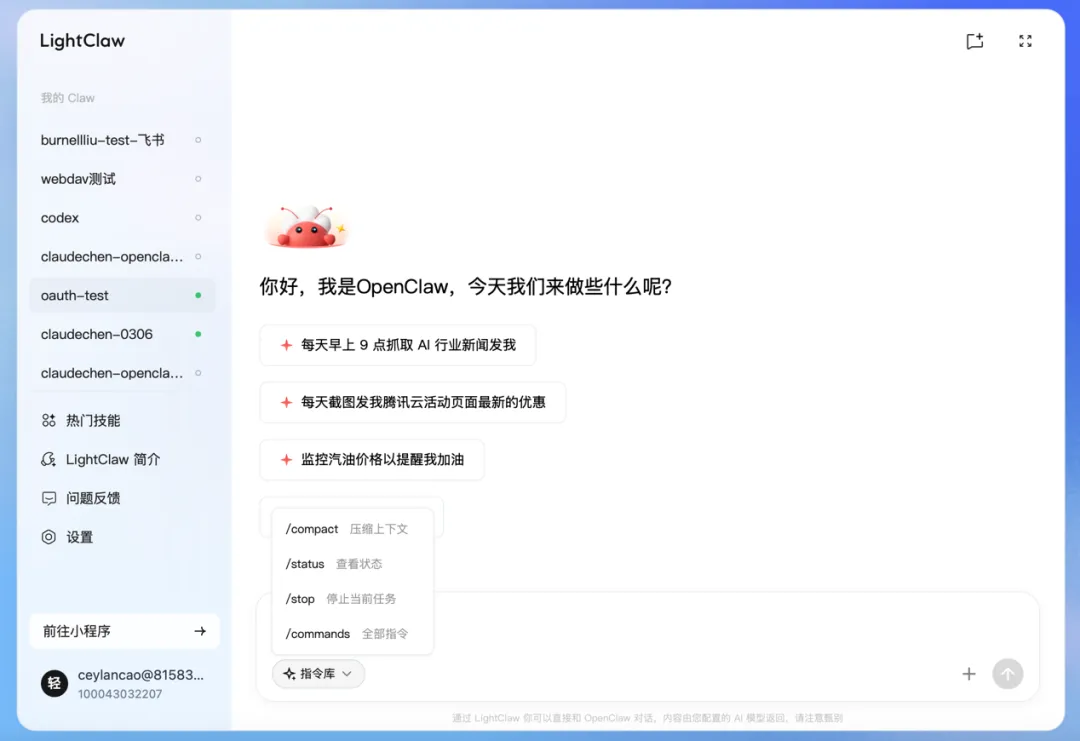Click the user avatar 轻
Screen dimensions: 1080x741
[54, 683]
